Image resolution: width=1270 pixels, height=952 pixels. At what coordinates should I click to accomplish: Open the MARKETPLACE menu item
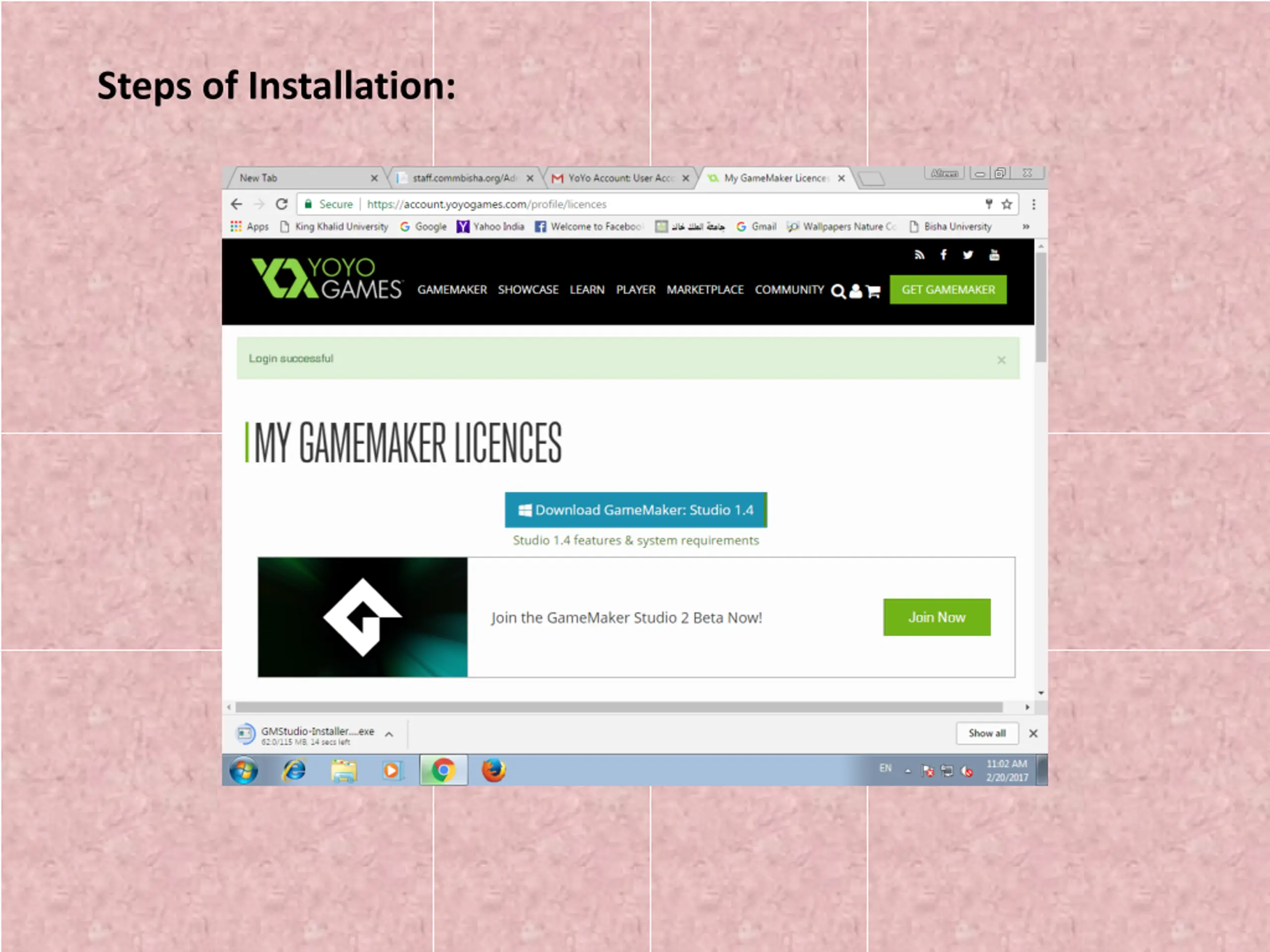pos(704,290)
